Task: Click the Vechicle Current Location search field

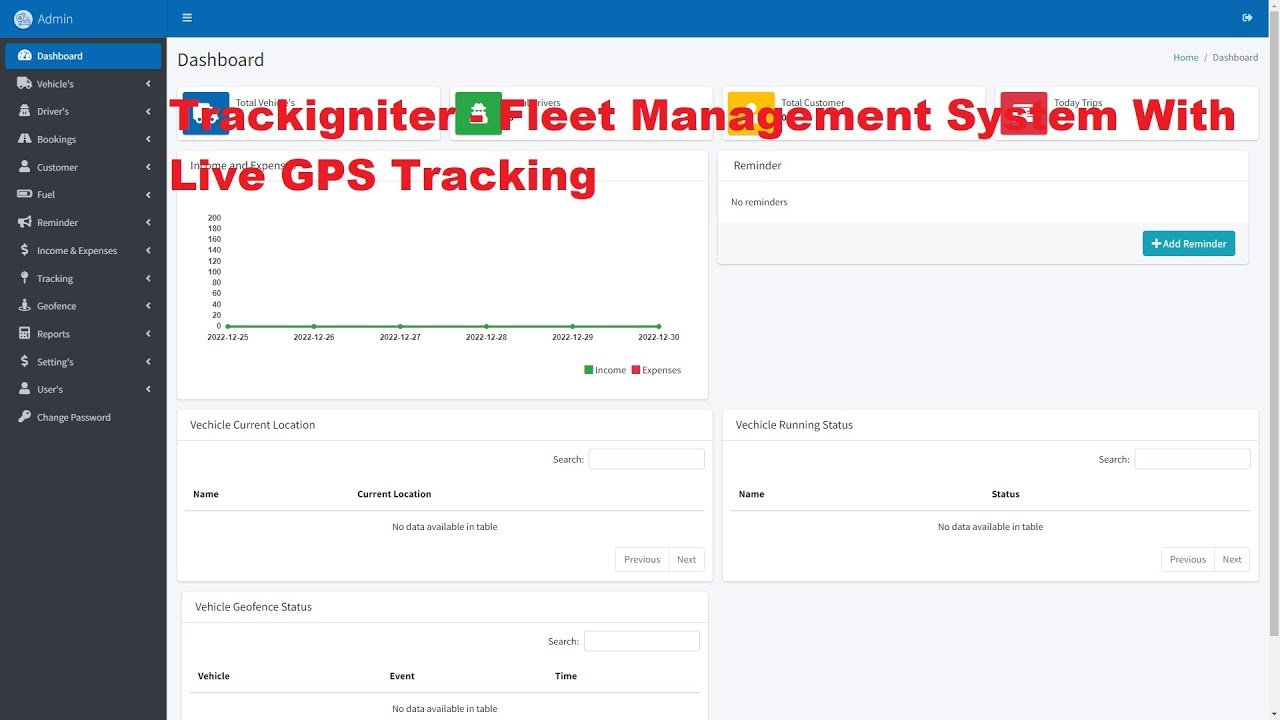Action: tap(646, 459)
